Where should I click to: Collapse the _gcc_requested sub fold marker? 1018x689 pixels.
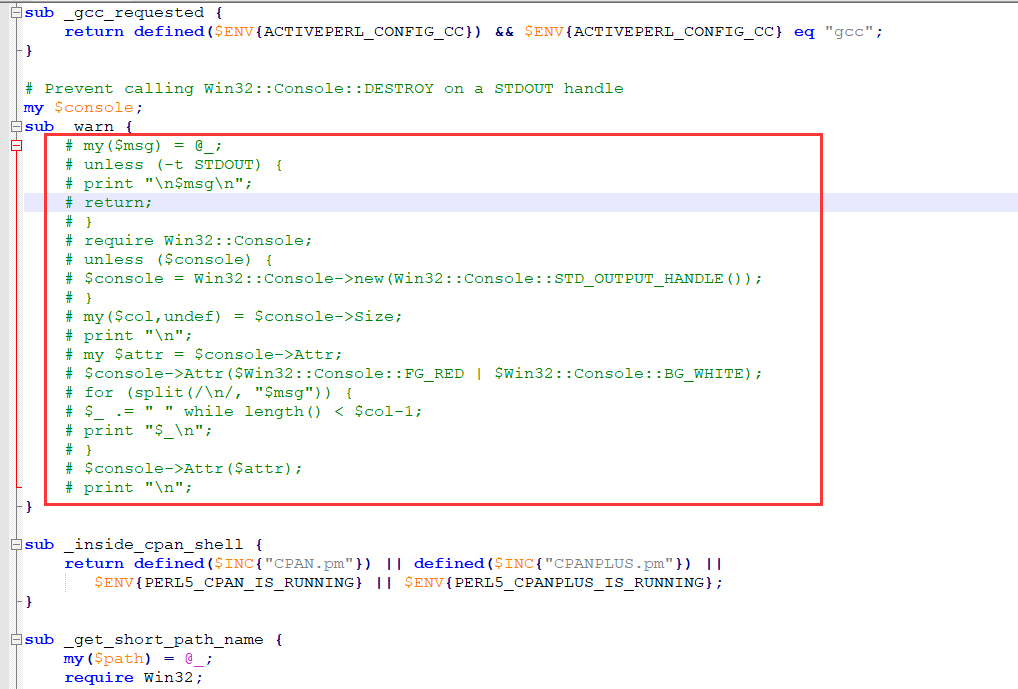pos(16,13)
